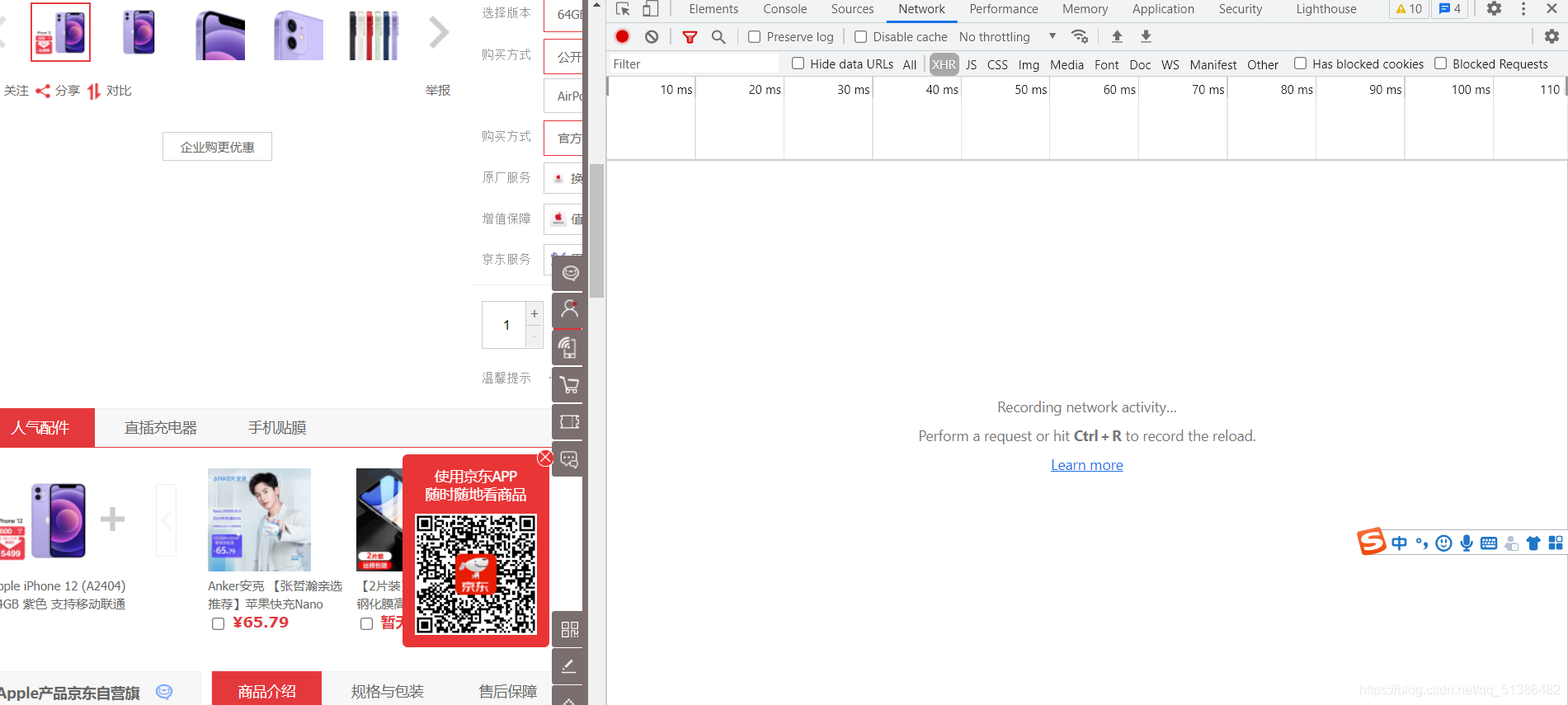Check the Has blocked cookies checkbox

[x=1300, y=63]
